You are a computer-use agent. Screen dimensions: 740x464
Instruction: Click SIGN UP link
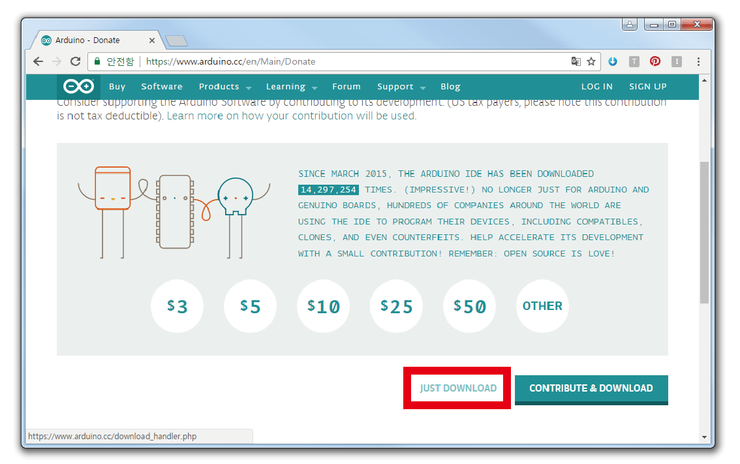click(648, 86)
